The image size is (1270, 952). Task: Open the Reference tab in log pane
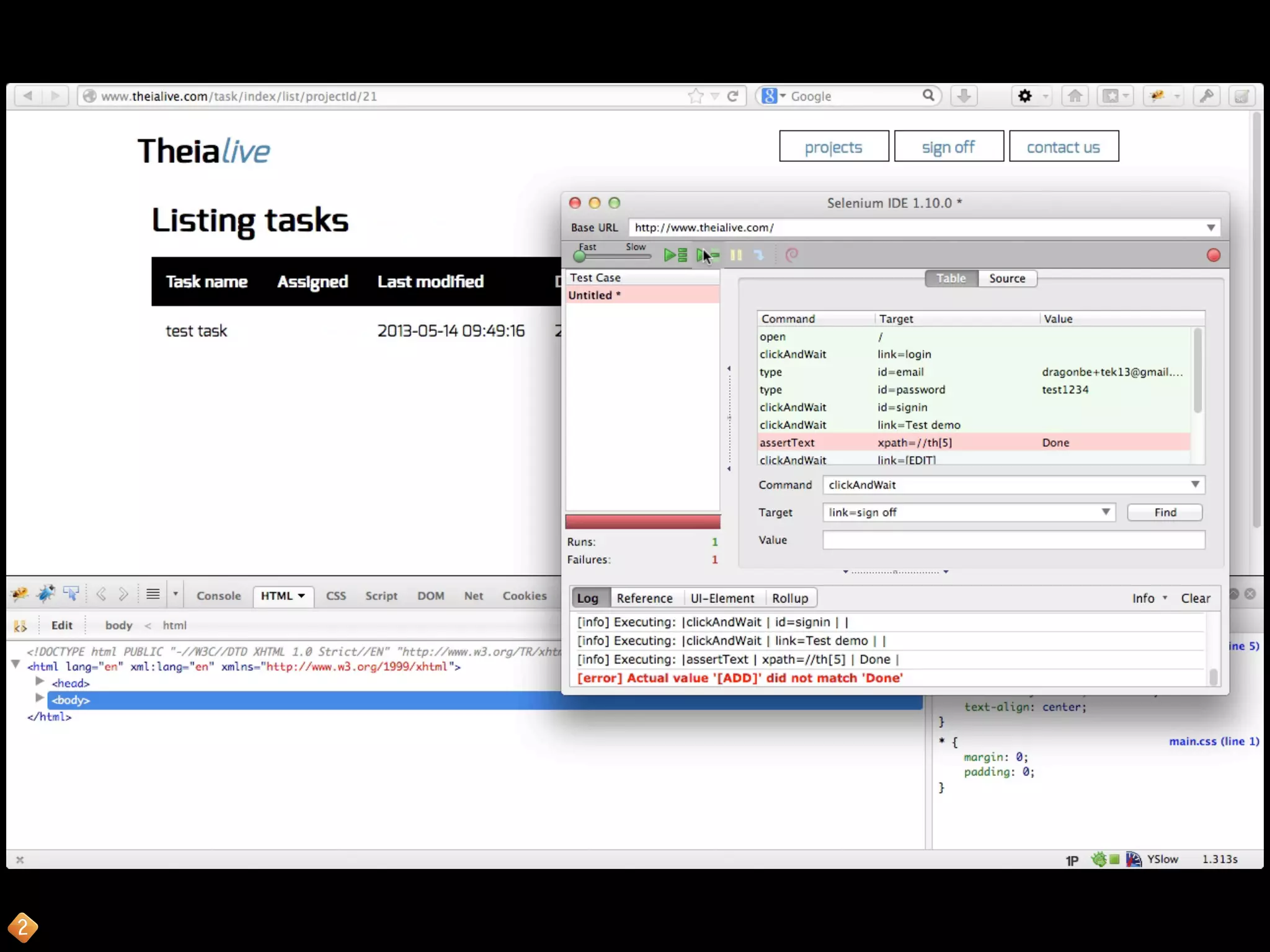click(644, 598)
